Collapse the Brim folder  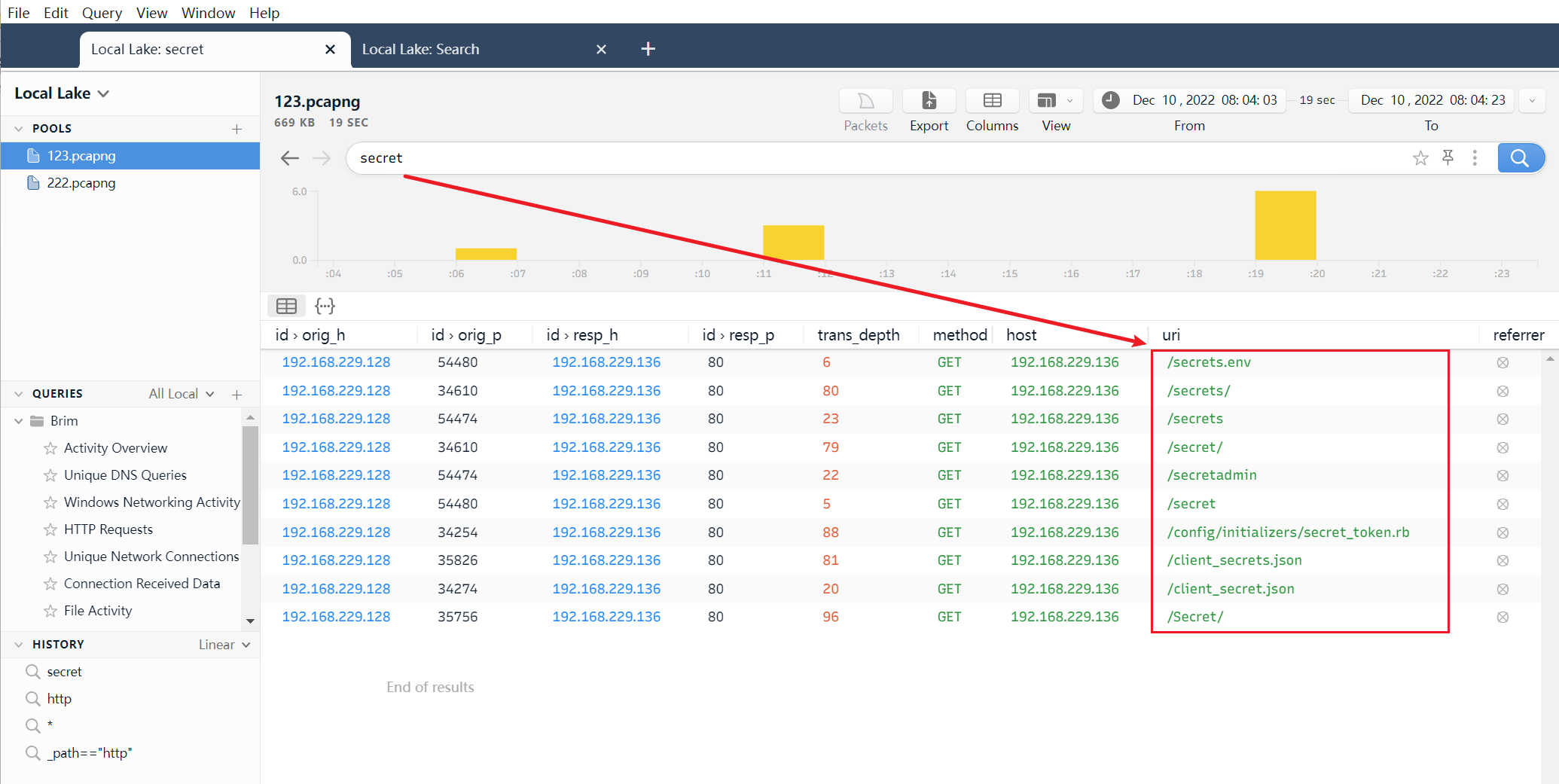pos(19,421)
